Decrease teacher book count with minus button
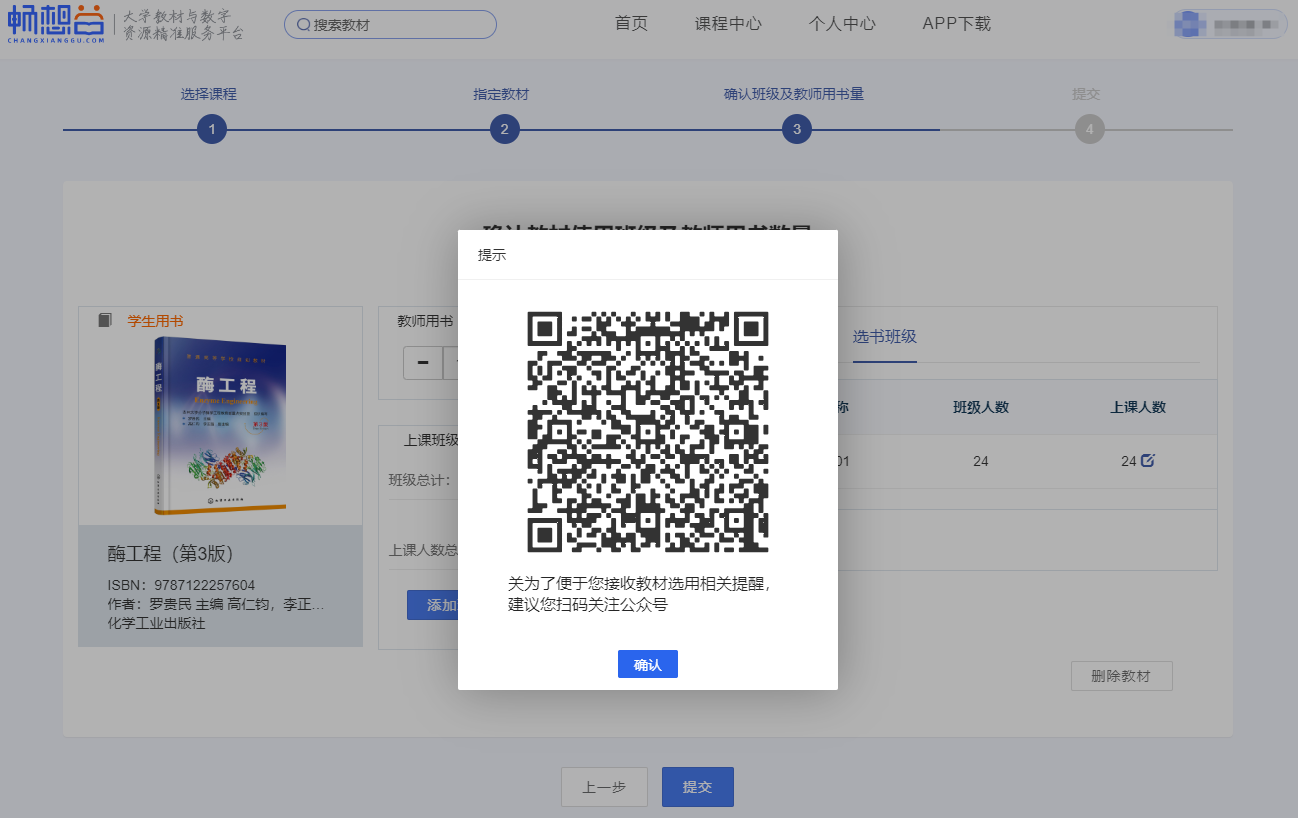 coord(423,363)
